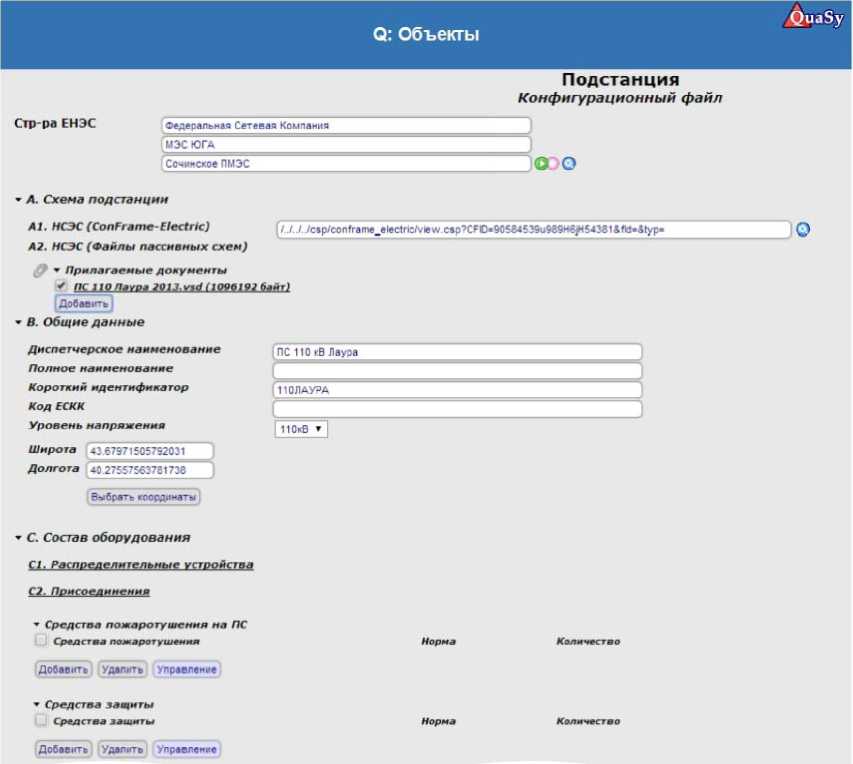Click Управление in Средства защиты section
Viewport: 853px width, 764px height.
[x=187, y=749]
